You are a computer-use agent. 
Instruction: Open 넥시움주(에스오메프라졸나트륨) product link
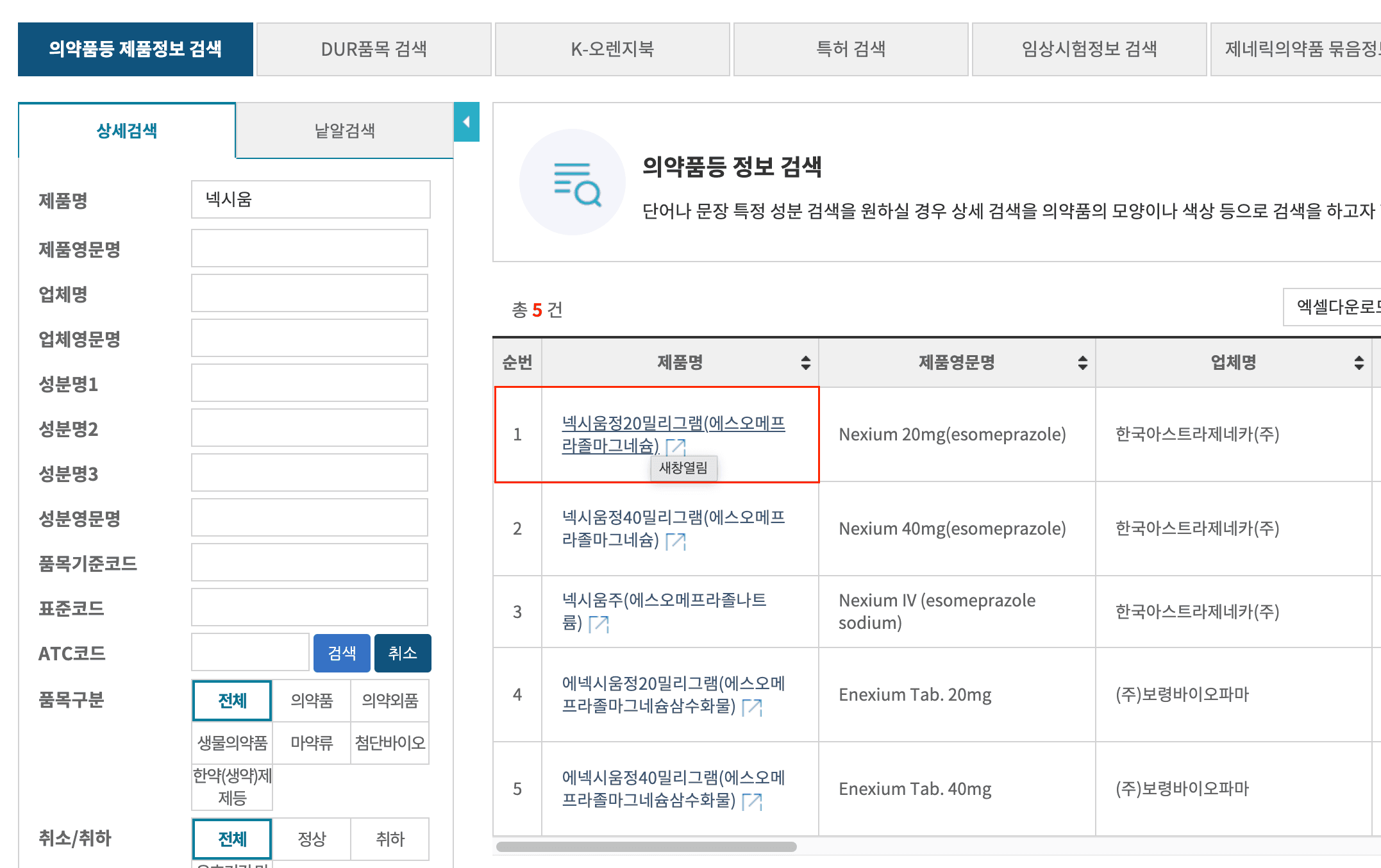click(664, 612)
